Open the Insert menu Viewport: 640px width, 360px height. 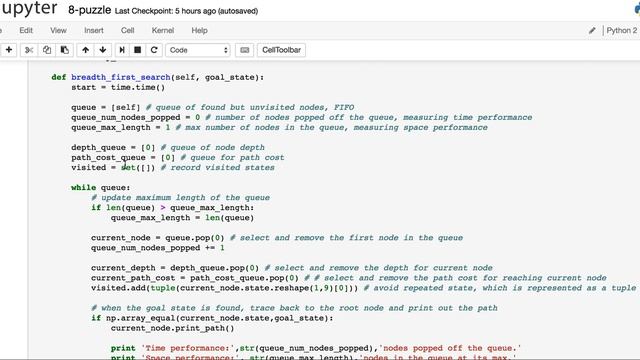coord(94,31)
